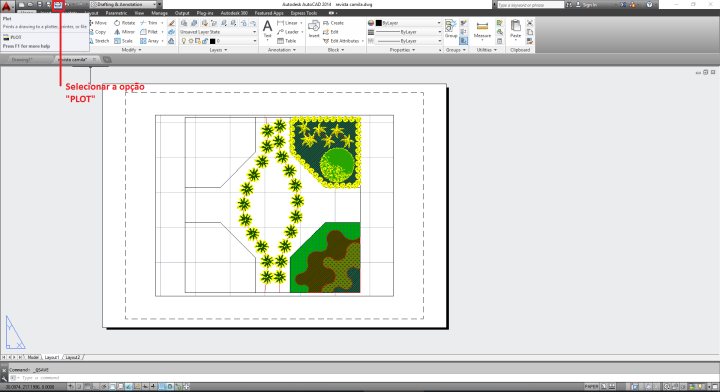
Task: Switch to the Layout2 tab
Action: 73,357
